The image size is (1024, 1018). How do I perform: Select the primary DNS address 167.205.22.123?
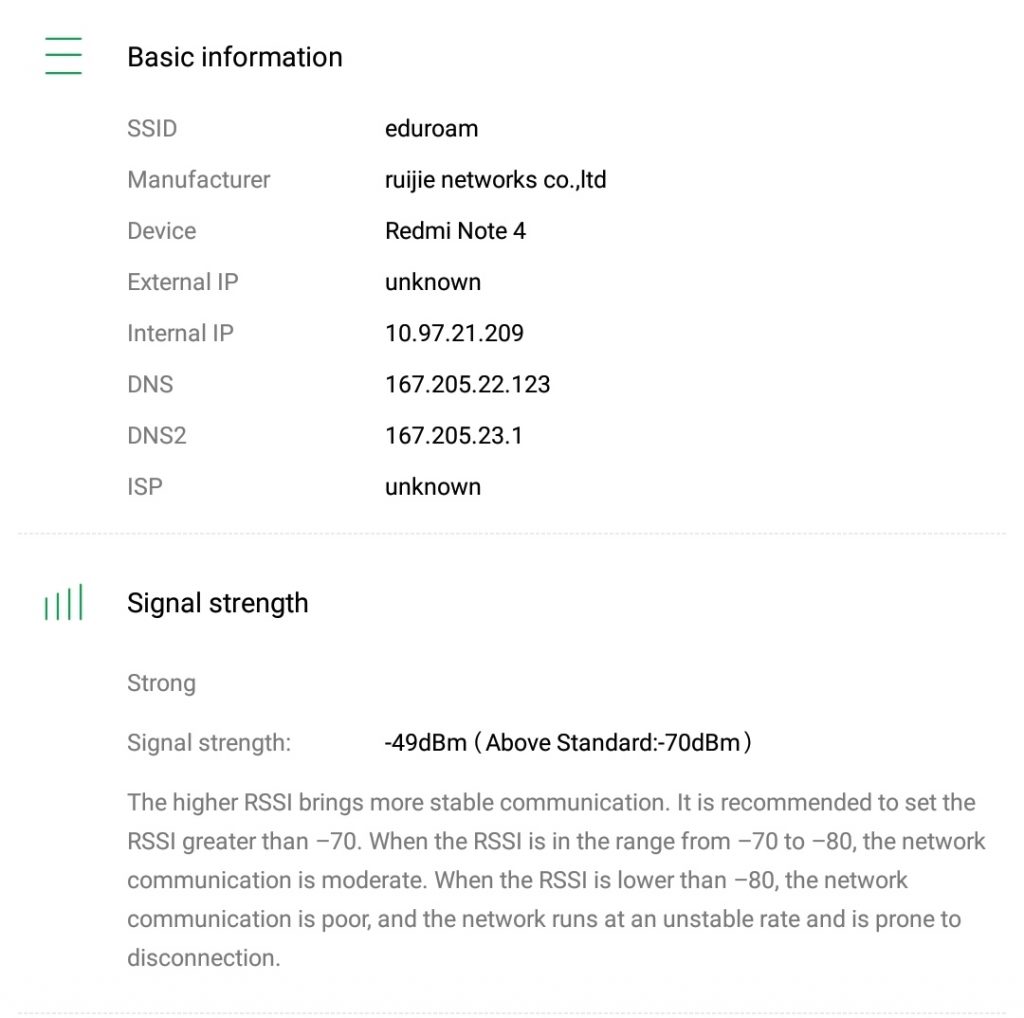click(x=467, y=384)
